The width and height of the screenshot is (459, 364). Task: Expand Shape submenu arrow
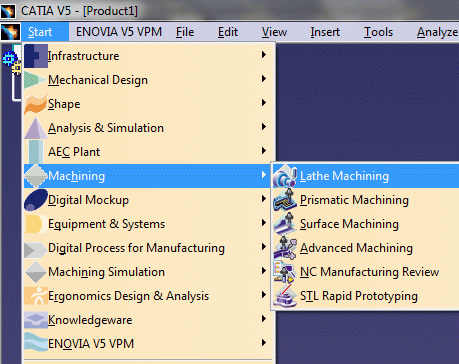click(x=264, y=102)
